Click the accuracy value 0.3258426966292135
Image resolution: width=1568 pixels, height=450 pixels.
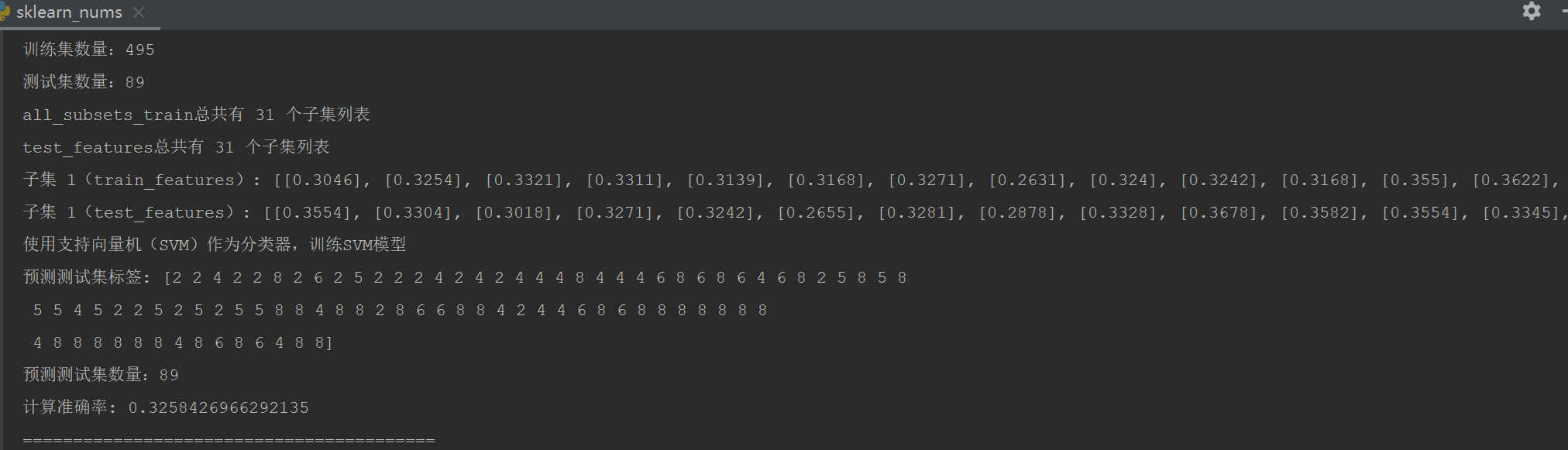coord(218,407)
